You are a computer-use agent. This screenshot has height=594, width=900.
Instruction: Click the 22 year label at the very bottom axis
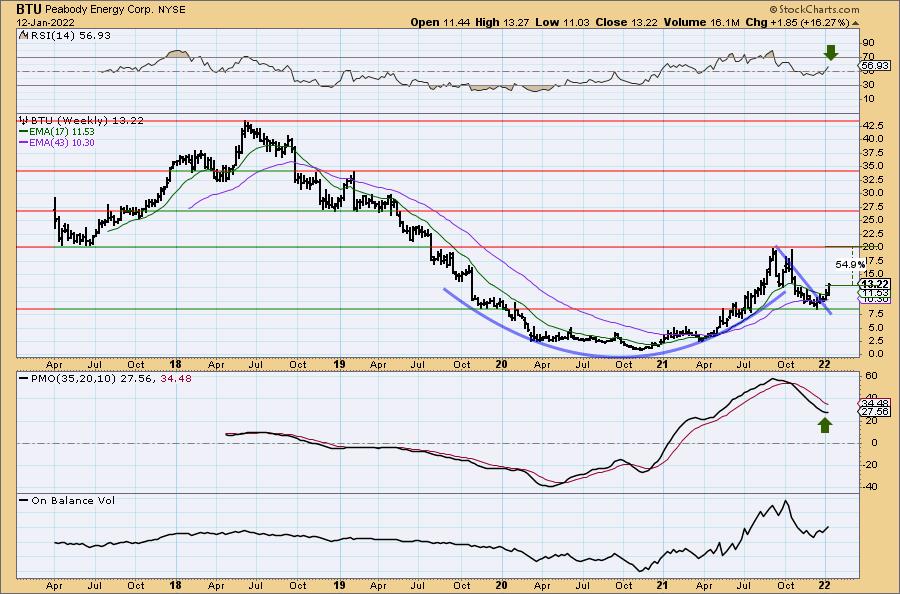825,585
